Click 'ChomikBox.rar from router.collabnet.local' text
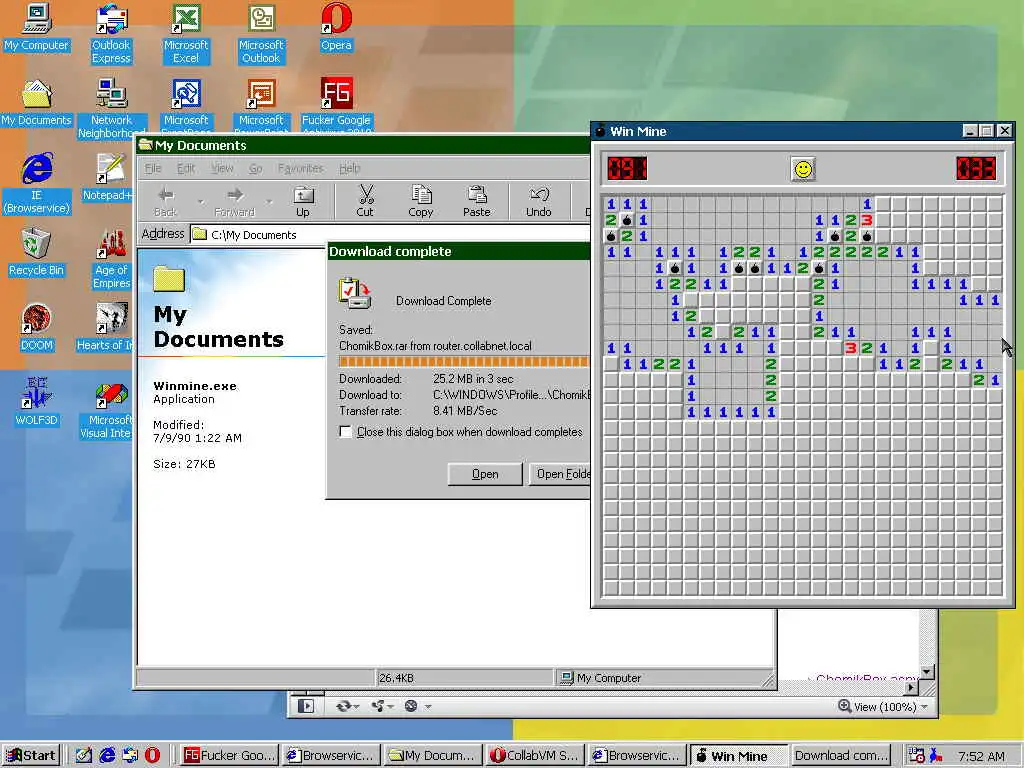Image resolution: width=1024 pixels, height=768 pixels. pyautogui.click(x=435, y=346)
